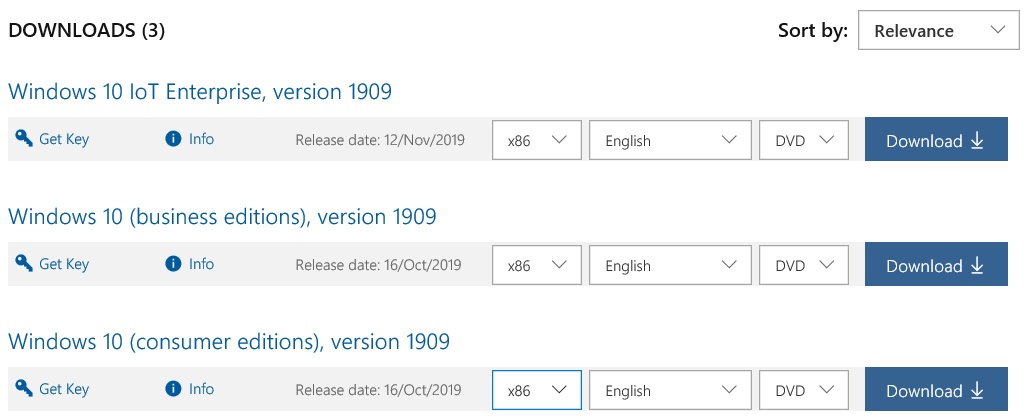Click info icon for consumer editions row
1027x419 pixels.
point(173,389)
